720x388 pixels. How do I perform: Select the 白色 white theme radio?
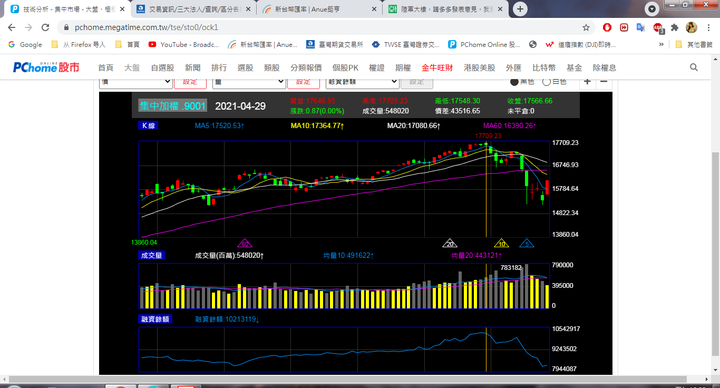[x=546, y=82]
